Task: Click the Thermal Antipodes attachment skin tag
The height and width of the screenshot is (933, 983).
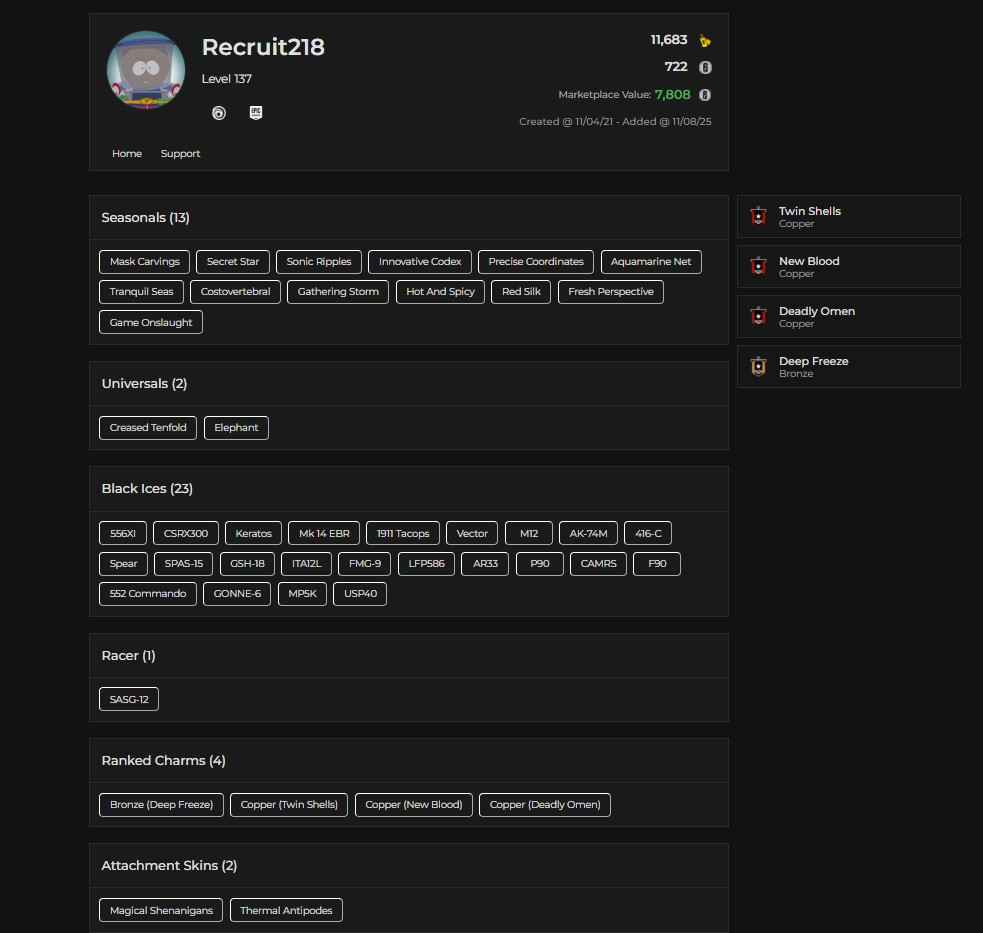Action: point(287,911)
